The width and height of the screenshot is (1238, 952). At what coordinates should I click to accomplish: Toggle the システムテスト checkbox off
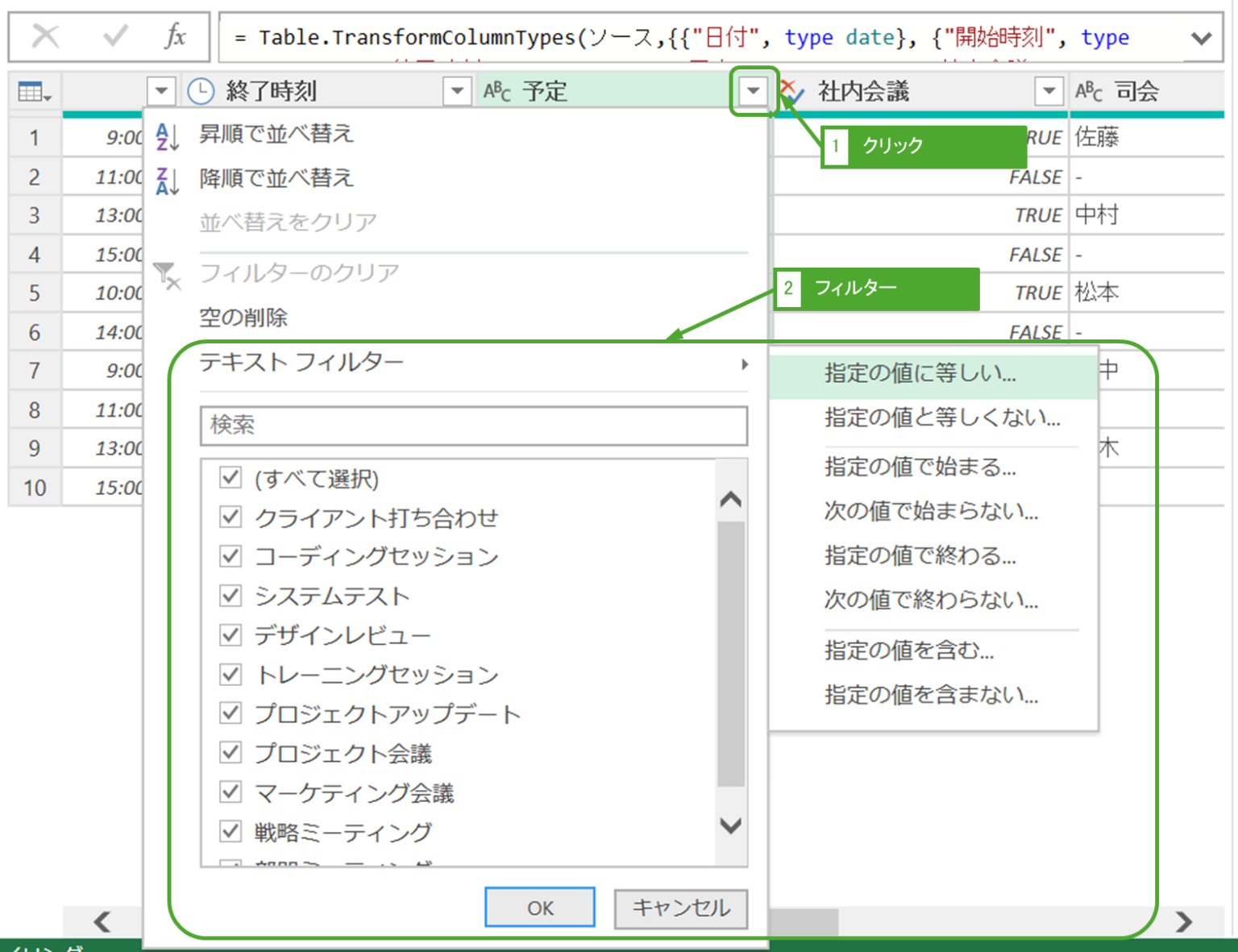coord(230,596)
